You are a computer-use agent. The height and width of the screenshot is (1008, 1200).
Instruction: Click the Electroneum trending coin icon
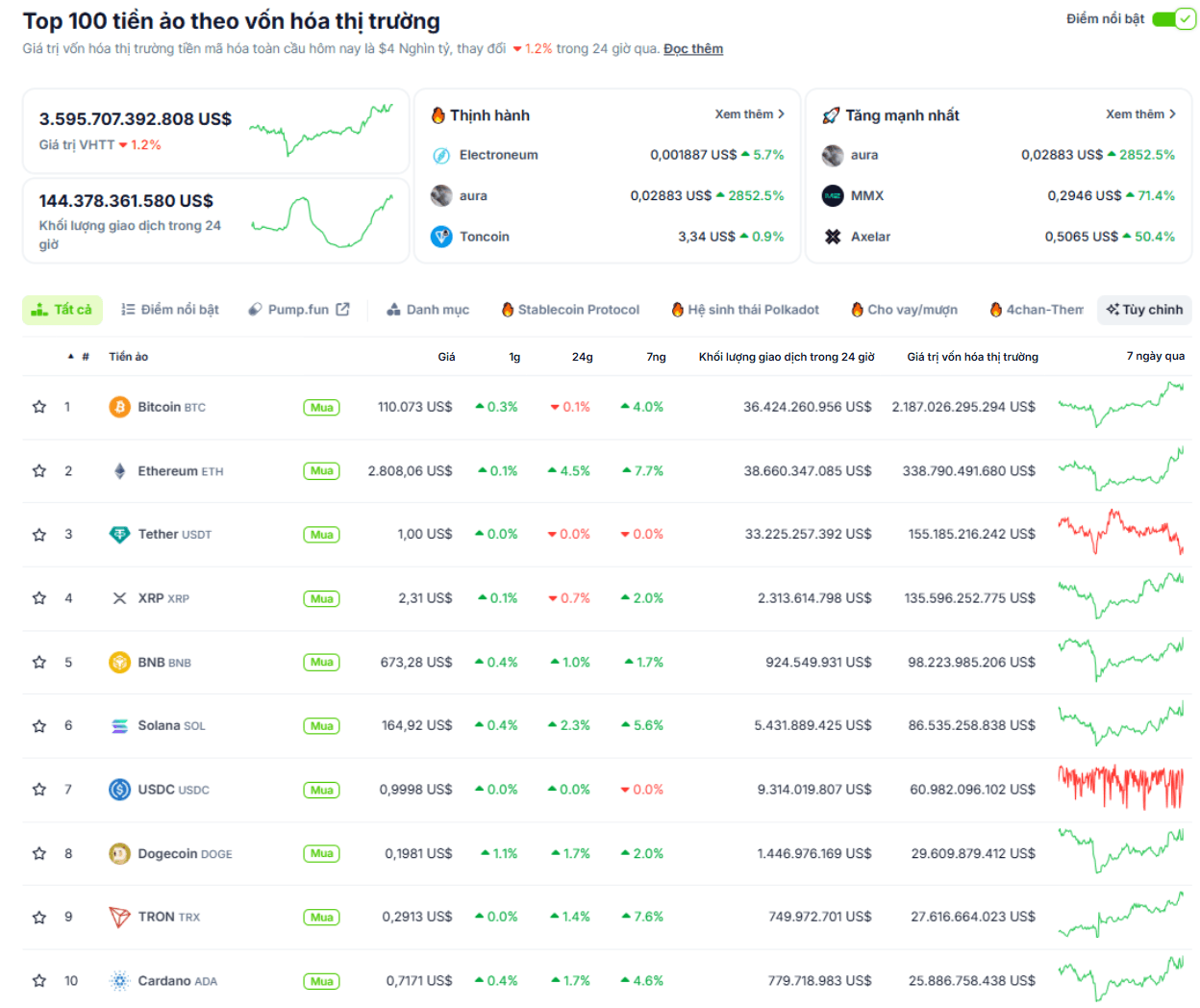click(441, 155)
